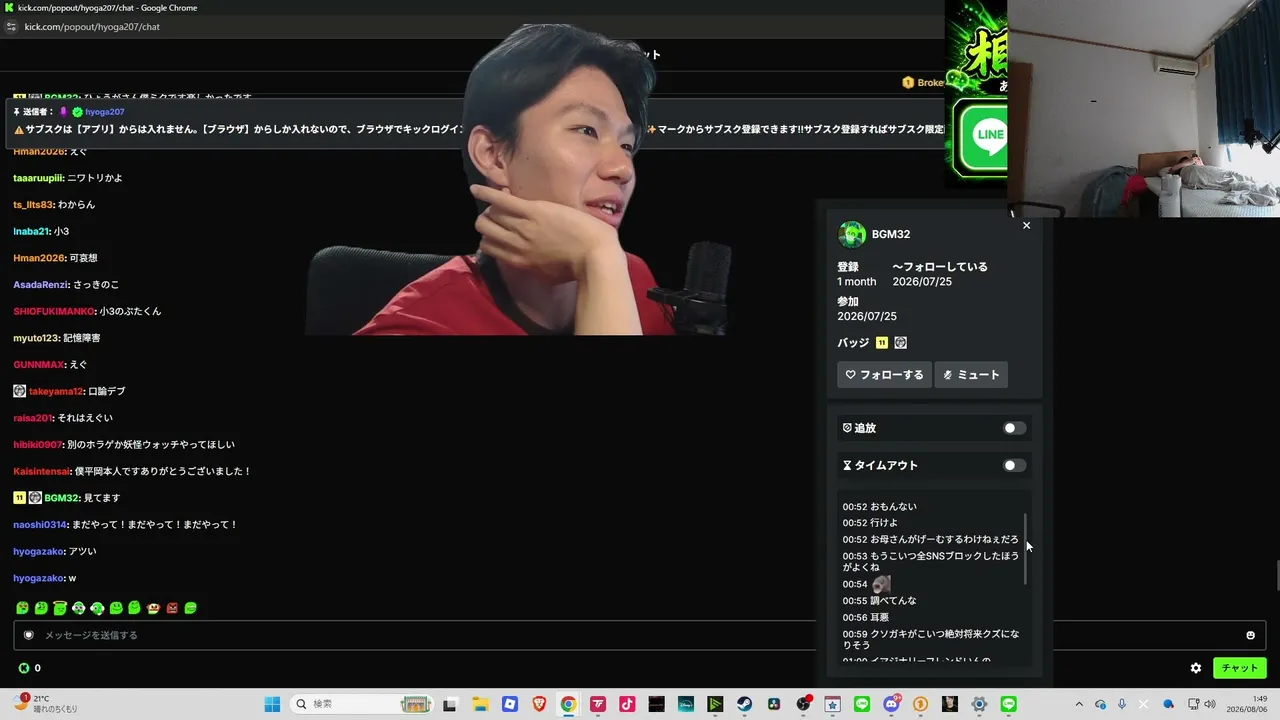Show hidden system tray icons chevron
The width and height of the screenshot is (1280, 720).
1079,704
